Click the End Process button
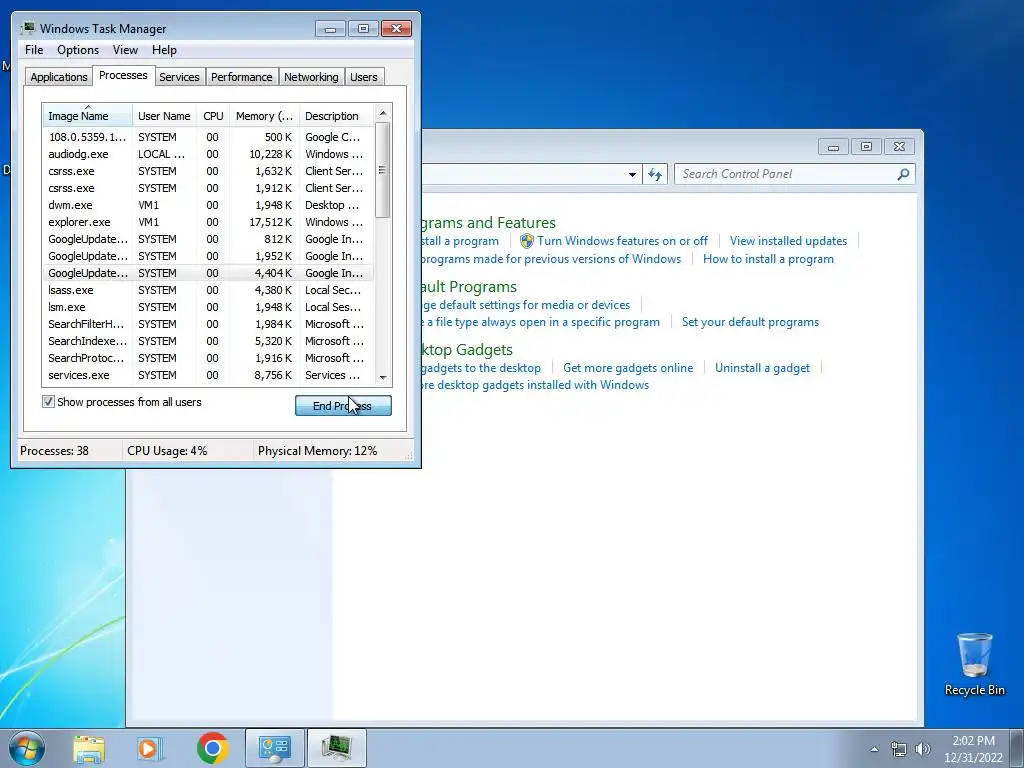The width and height of the screenshot is (1024, 768). (343, 406)
